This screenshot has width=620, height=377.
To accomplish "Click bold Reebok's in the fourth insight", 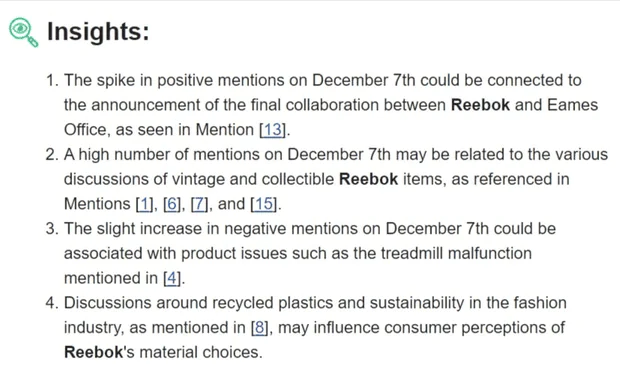I will tap(100, 352).
